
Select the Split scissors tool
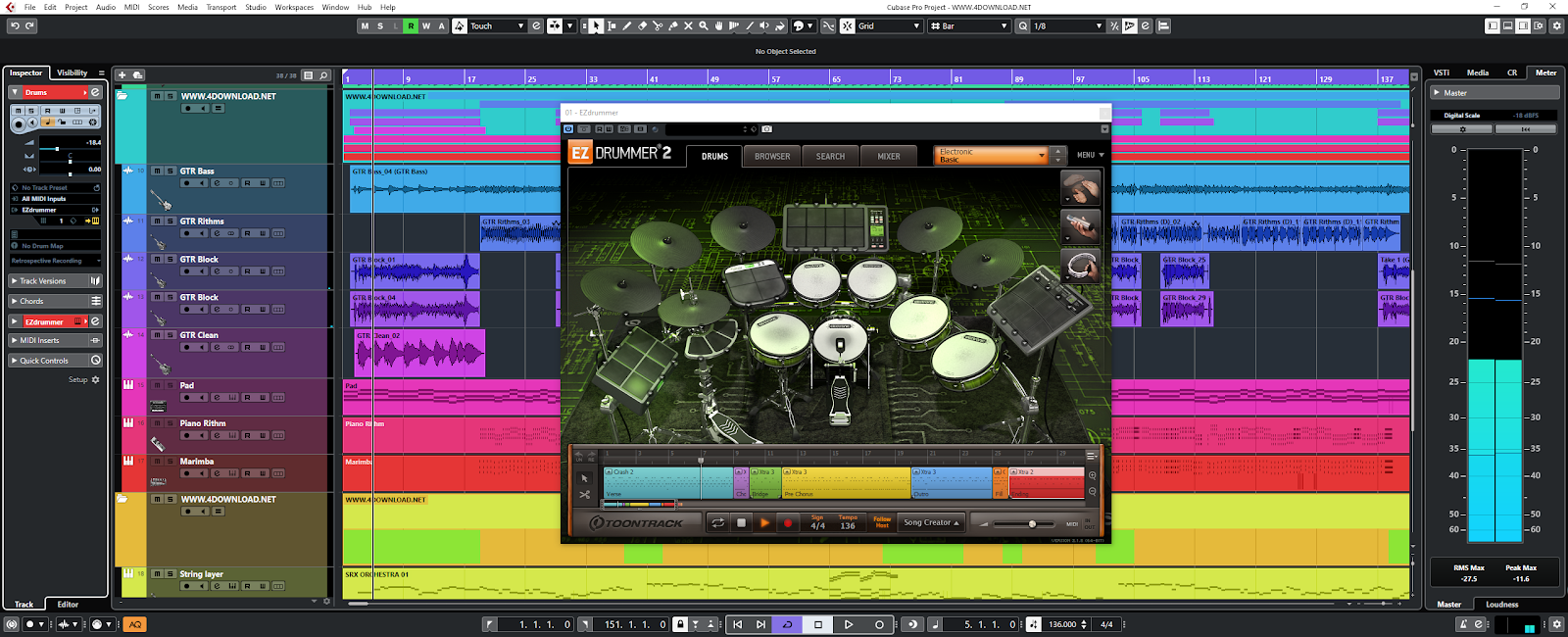point(658,26)
